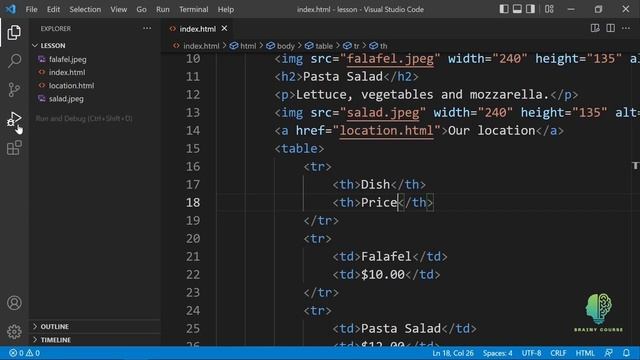Follow the salad.jpeg link in code

383,113
